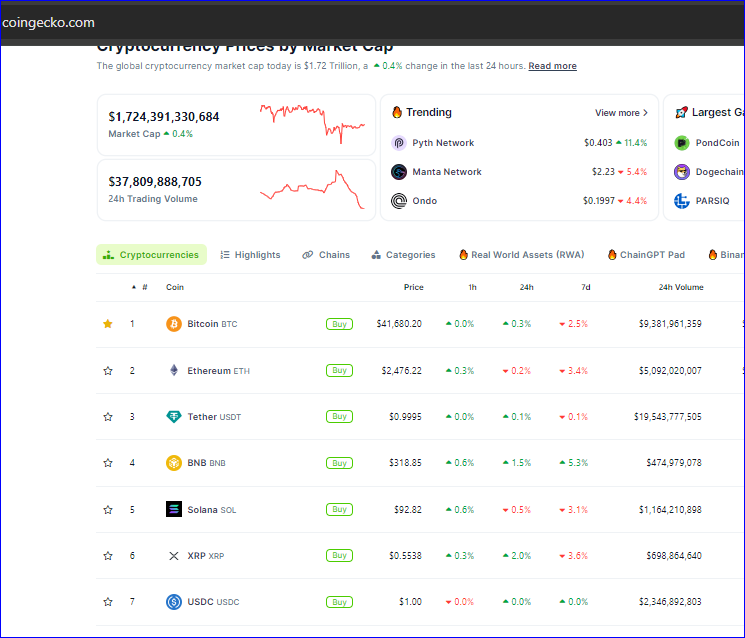Viewport: 745px width, 638px height.
Task: Click the Manta Network trending icon
Action: click(x=399, y=171)
